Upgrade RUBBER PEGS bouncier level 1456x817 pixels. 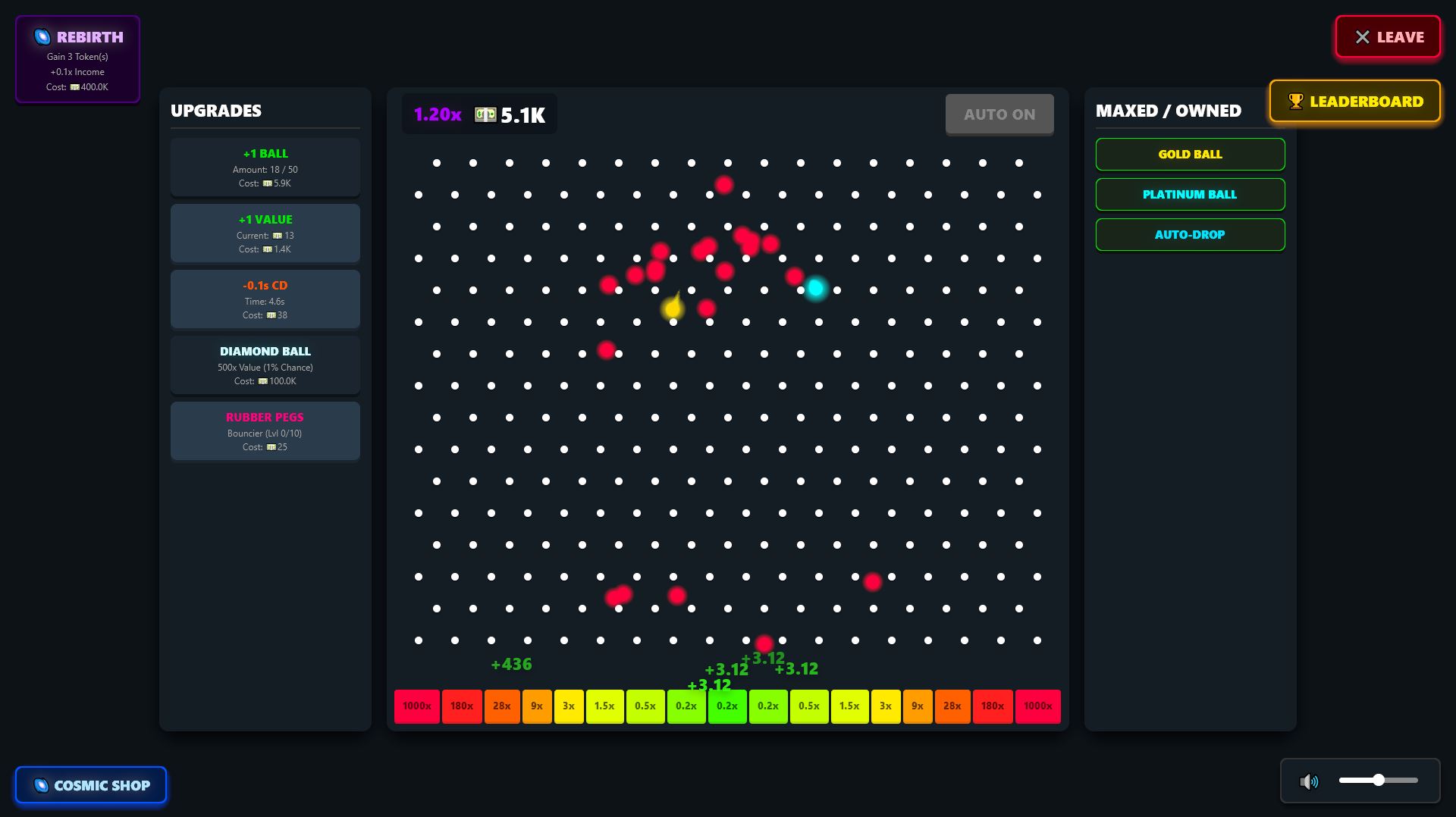pos(265,431)
